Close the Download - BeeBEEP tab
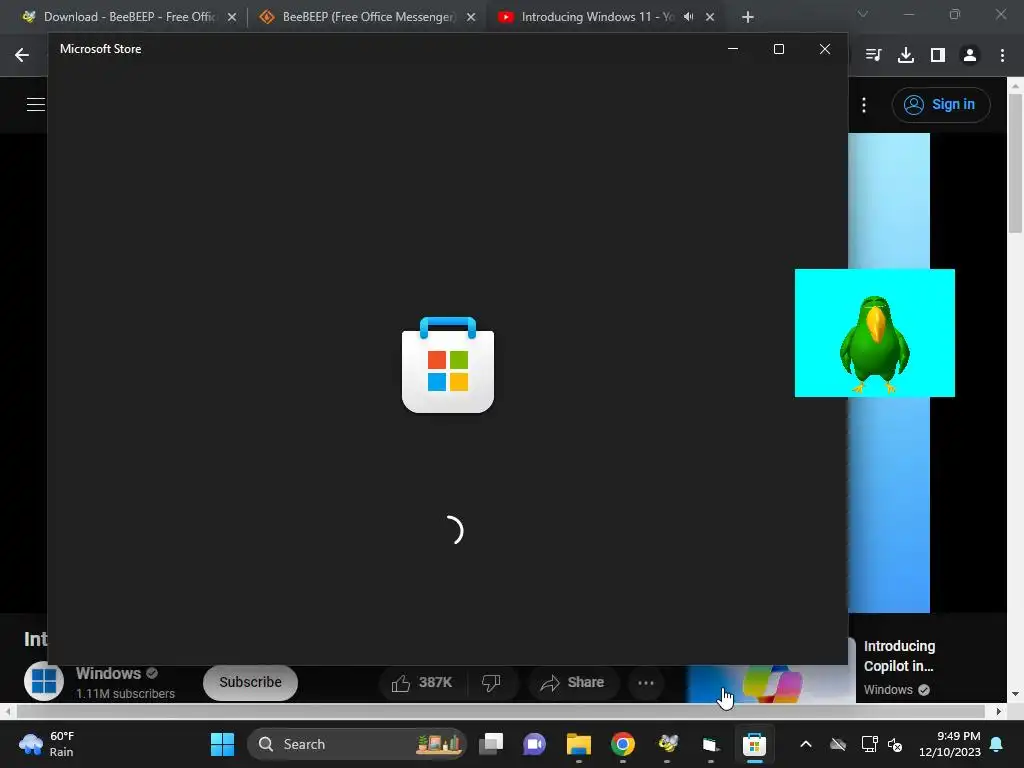This screenshot has height=768, width=1024. point(232,18)
